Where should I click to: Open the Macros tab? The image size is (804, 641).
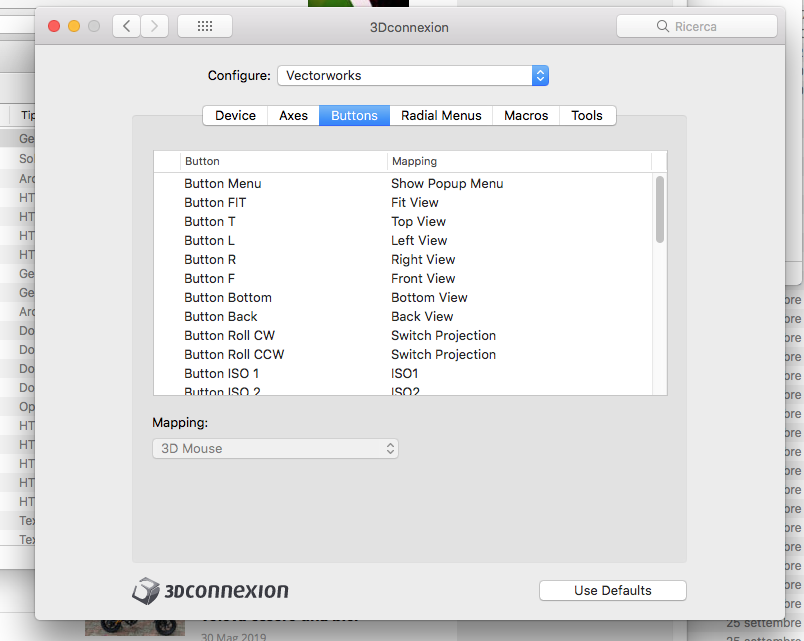[526, 116]
